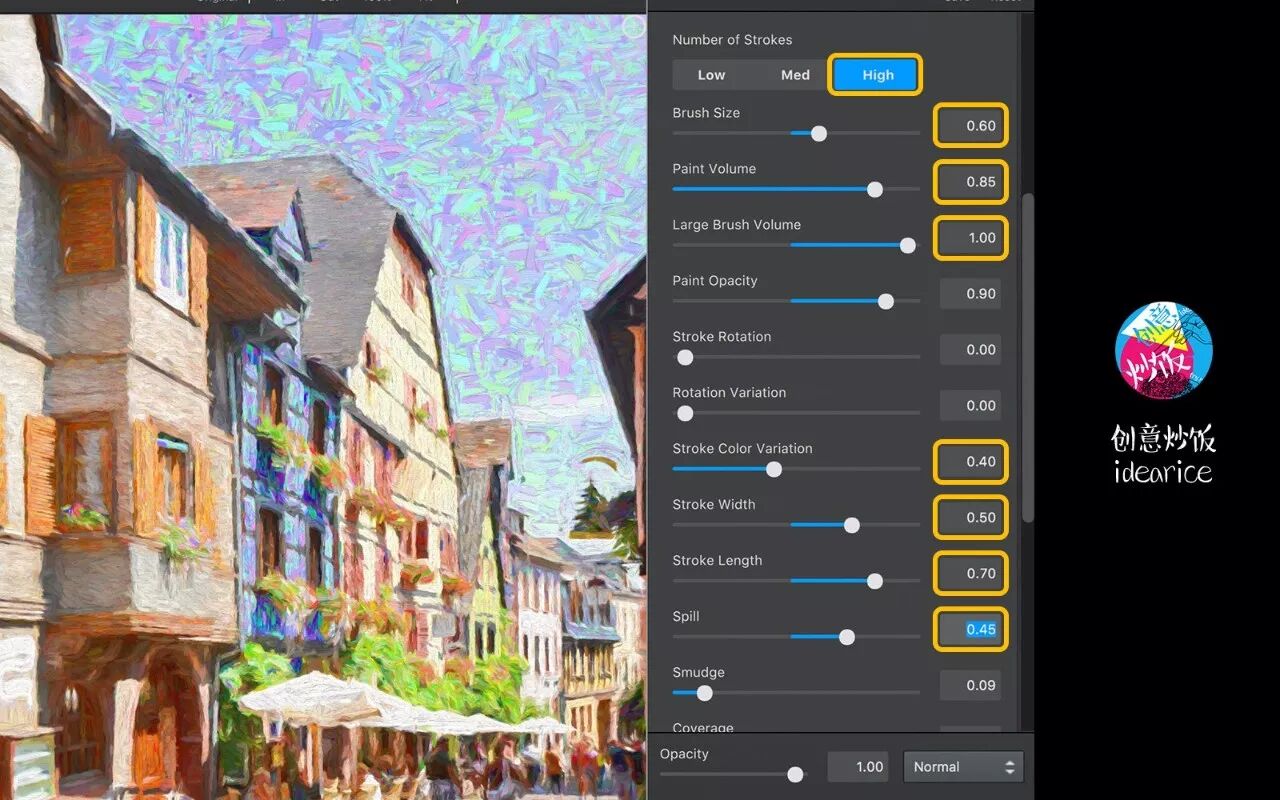The image size is (1280, 800).
Task: Click the Paint Volume slider handle
Action: pos(875,189)
